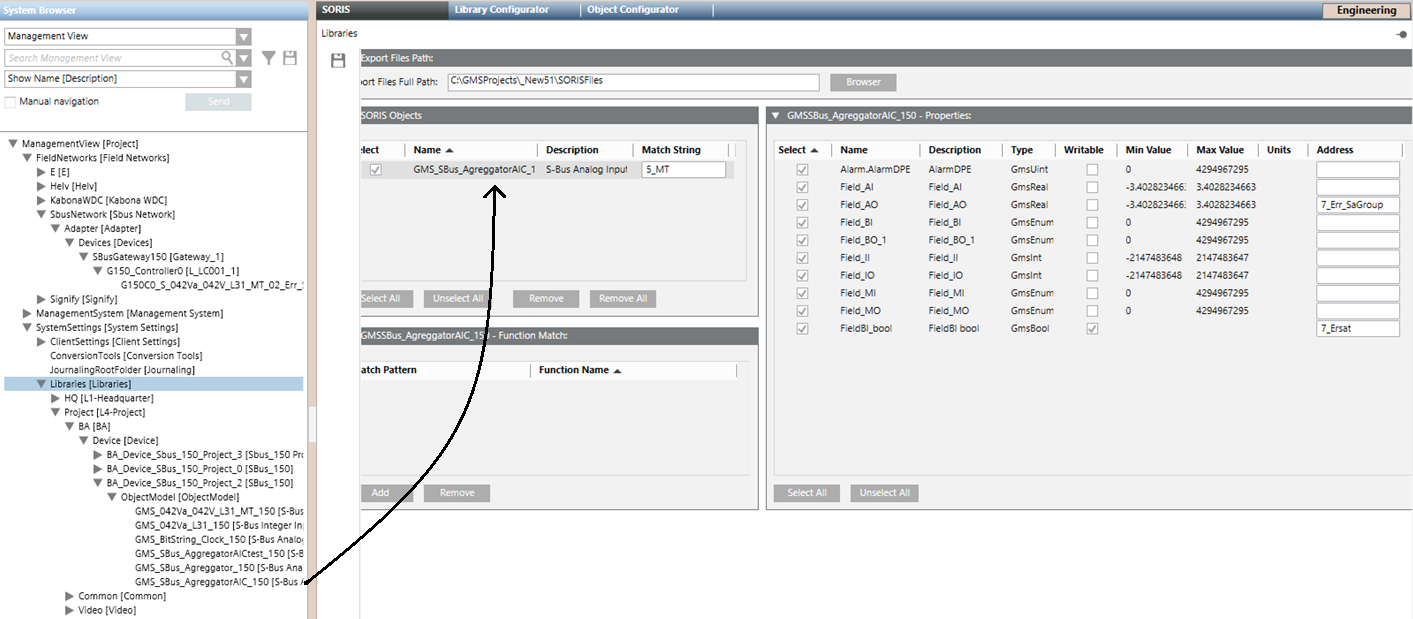Switch to the Object Configurator tab
The height and width of the screenshot is (619, 1413).
[632, 10]
